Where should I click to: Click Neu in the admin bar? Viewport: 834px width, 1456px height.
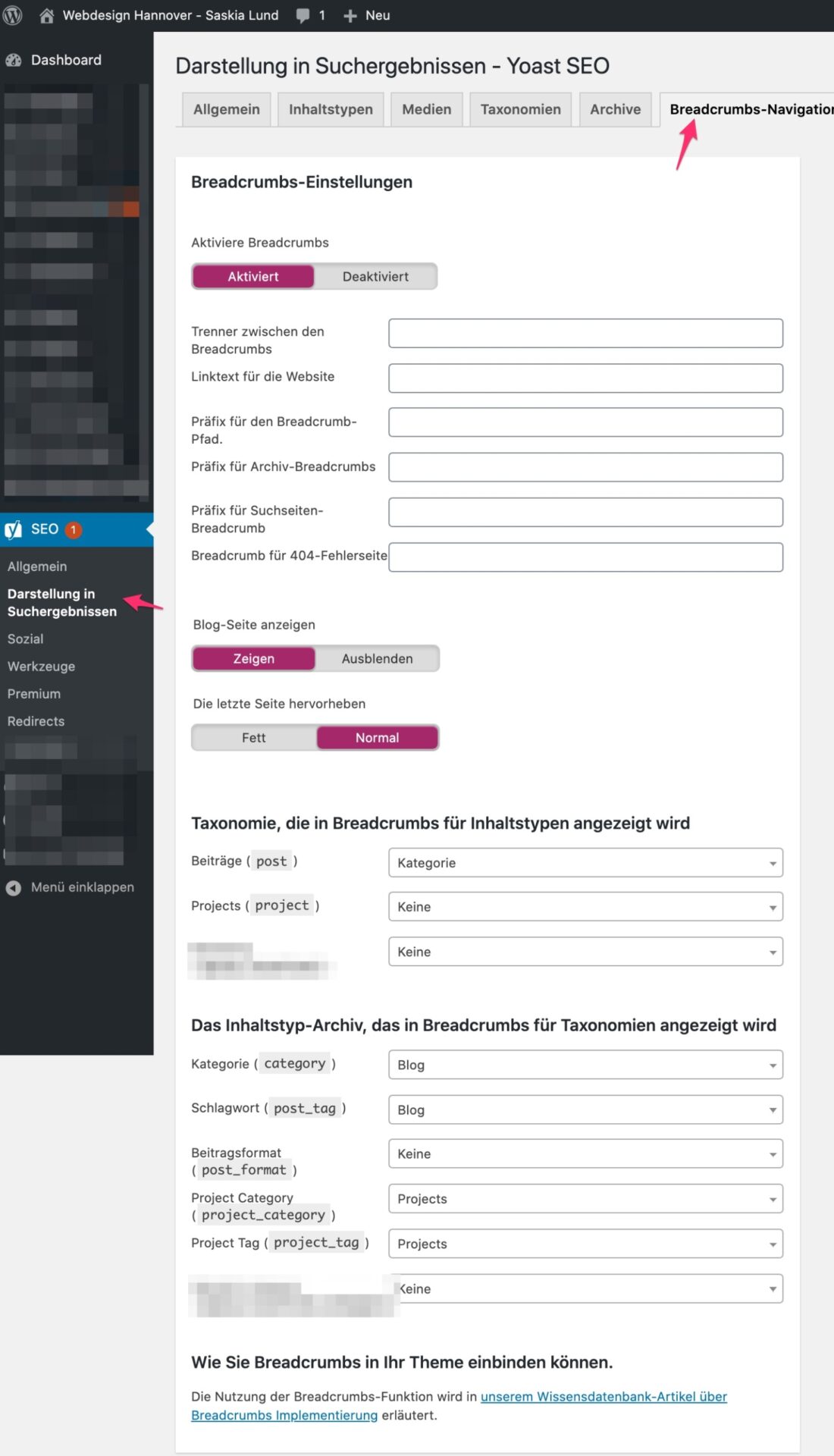click(378, 15)
